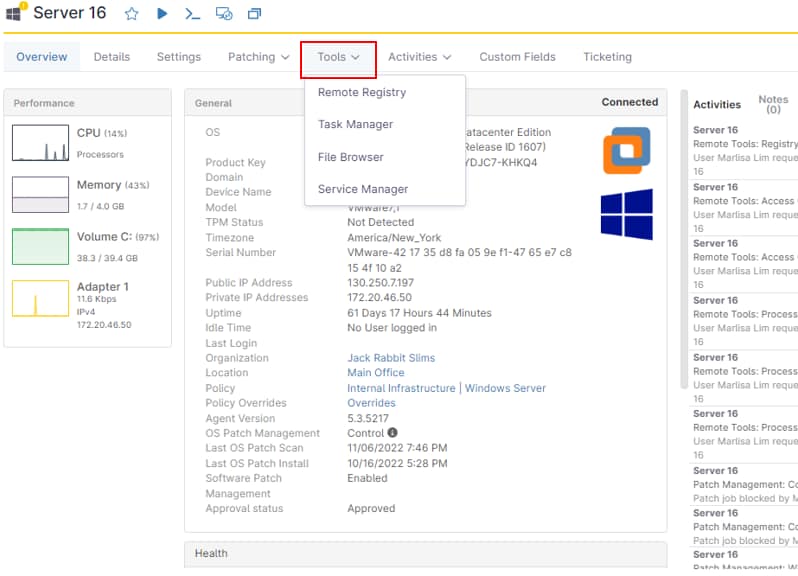This screenshot has height=576, width=798.
Task: Expand the Activities dropdown tab
Action: tap(419, 57)
